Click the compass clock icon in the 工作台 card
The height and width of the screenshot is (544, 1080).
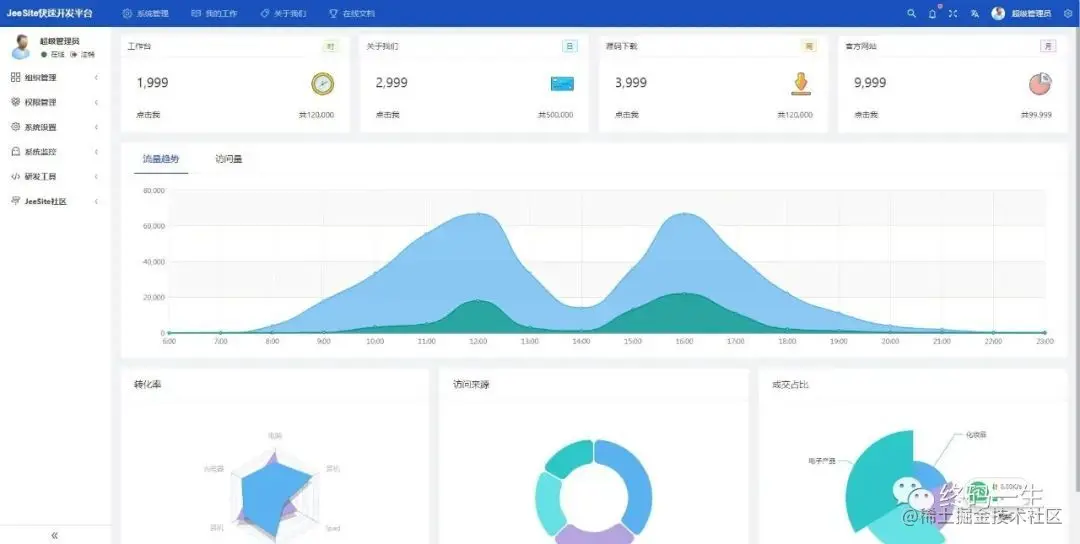[322, 84]
